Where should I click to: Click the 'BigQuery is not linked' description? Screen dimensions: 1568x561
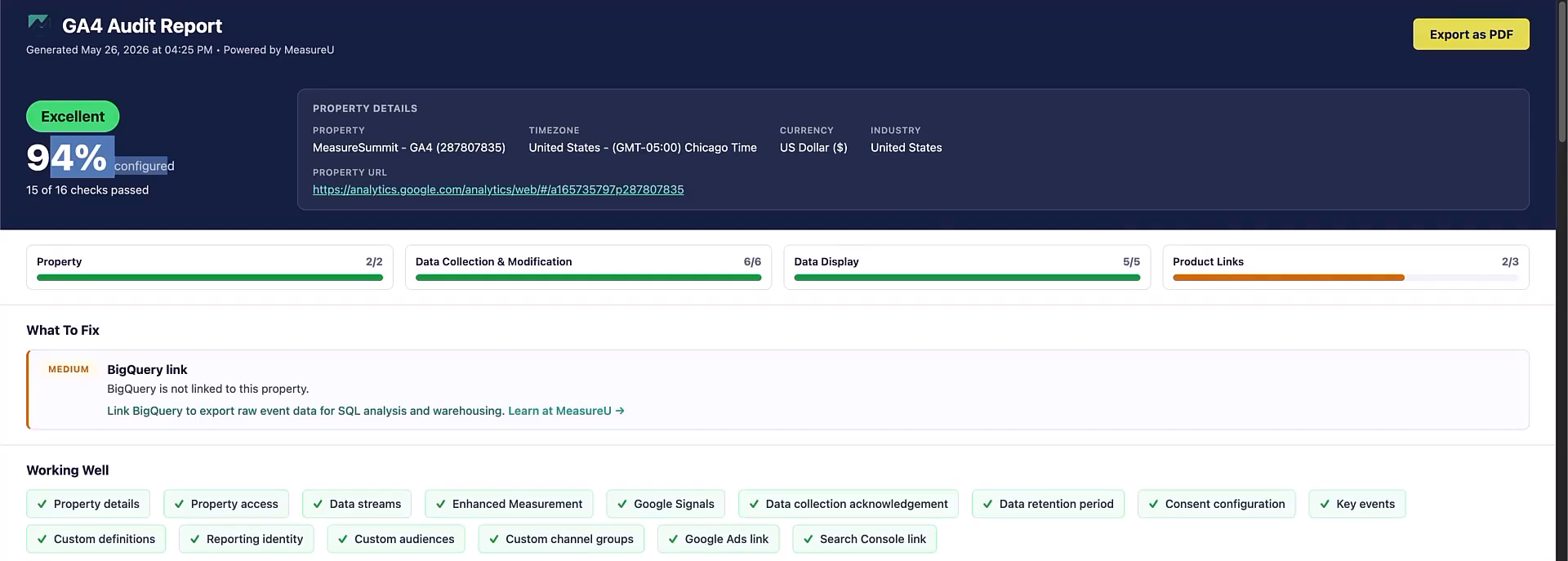pyautogui.click(x=208, y=389)
